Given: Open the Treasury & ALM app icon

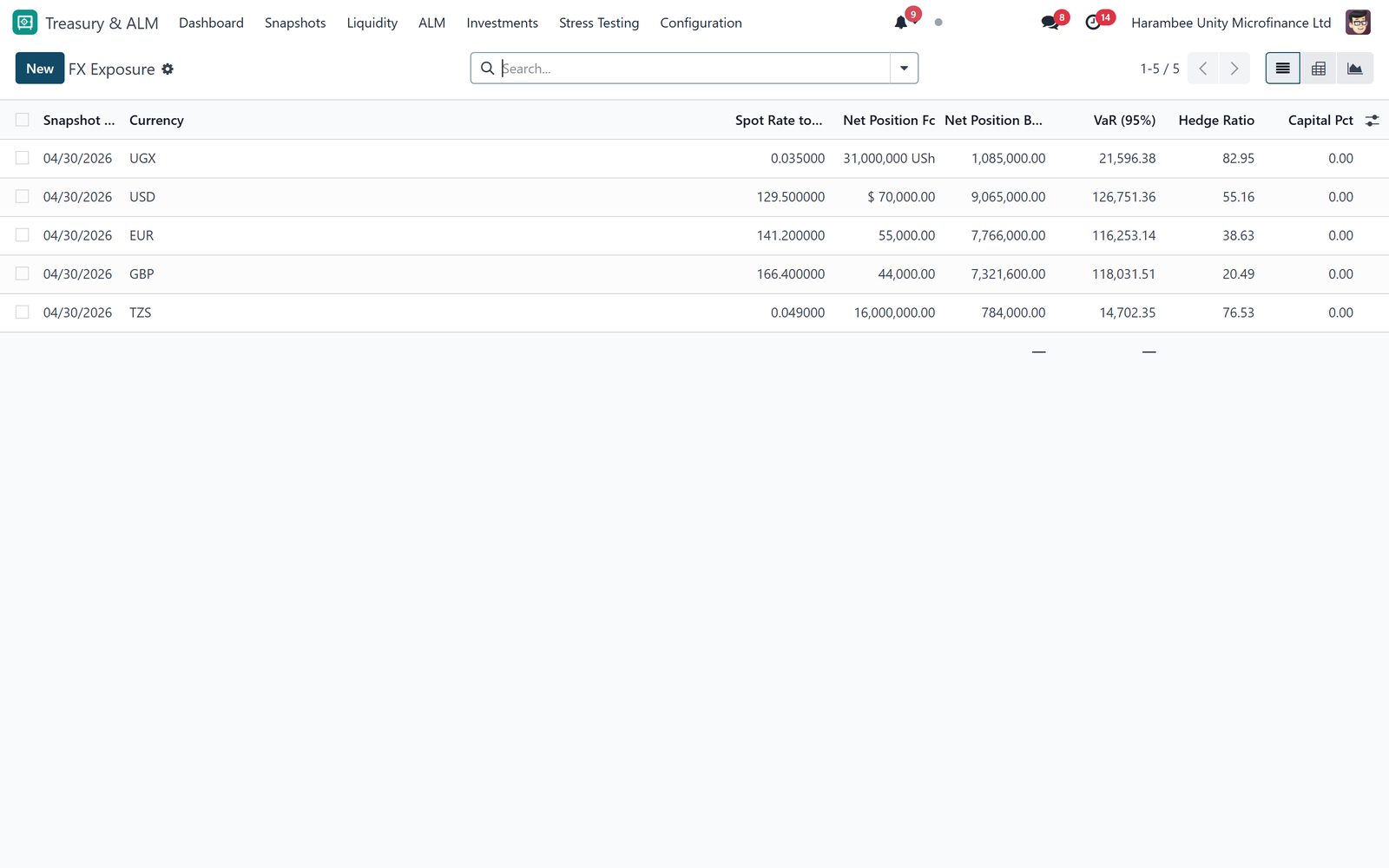Looking at the screenshot, I should pos(25,23).
